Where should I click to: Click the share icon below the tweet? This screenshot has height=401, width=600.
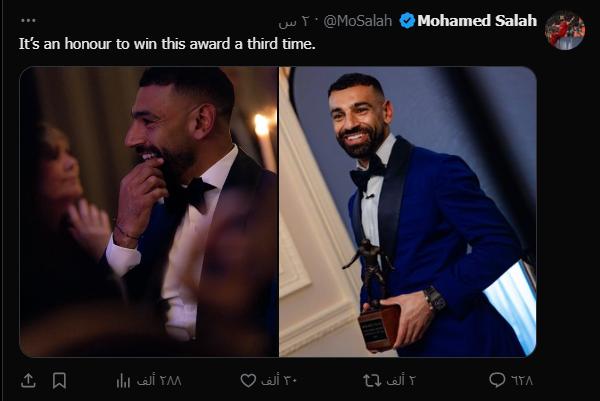28,380
